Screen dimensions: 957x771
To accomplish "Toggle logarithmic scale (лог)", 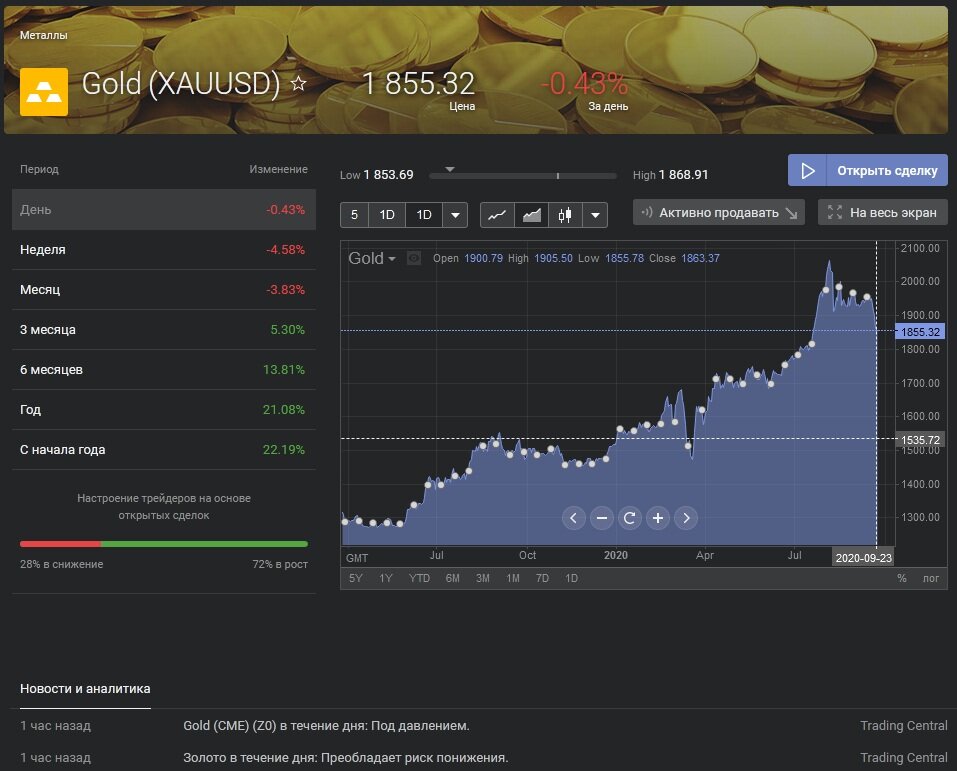I will pyautogui.click(x=930, y=578).
